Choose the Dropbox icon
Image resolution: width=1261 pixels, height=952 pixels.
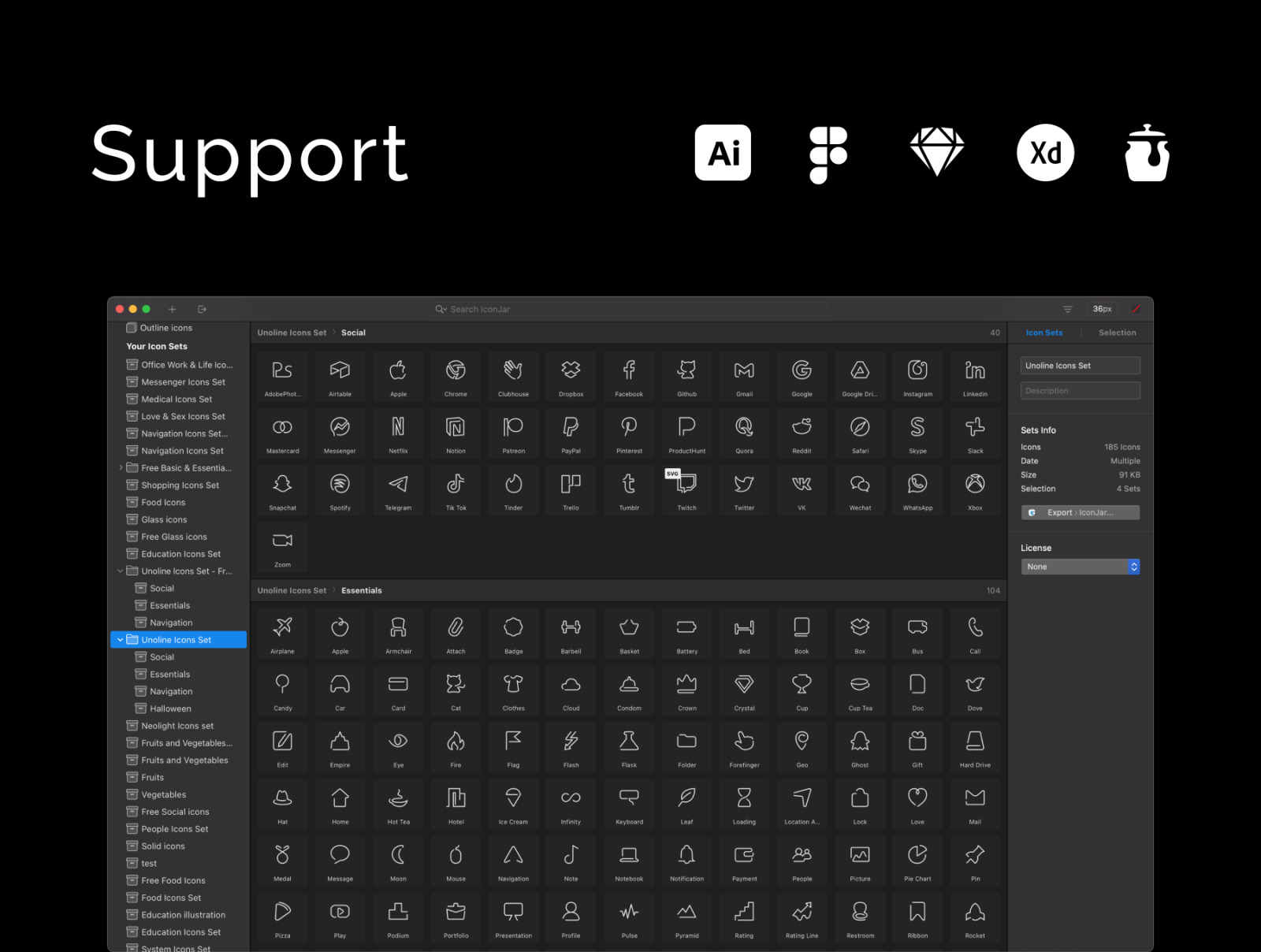[571, 377]
